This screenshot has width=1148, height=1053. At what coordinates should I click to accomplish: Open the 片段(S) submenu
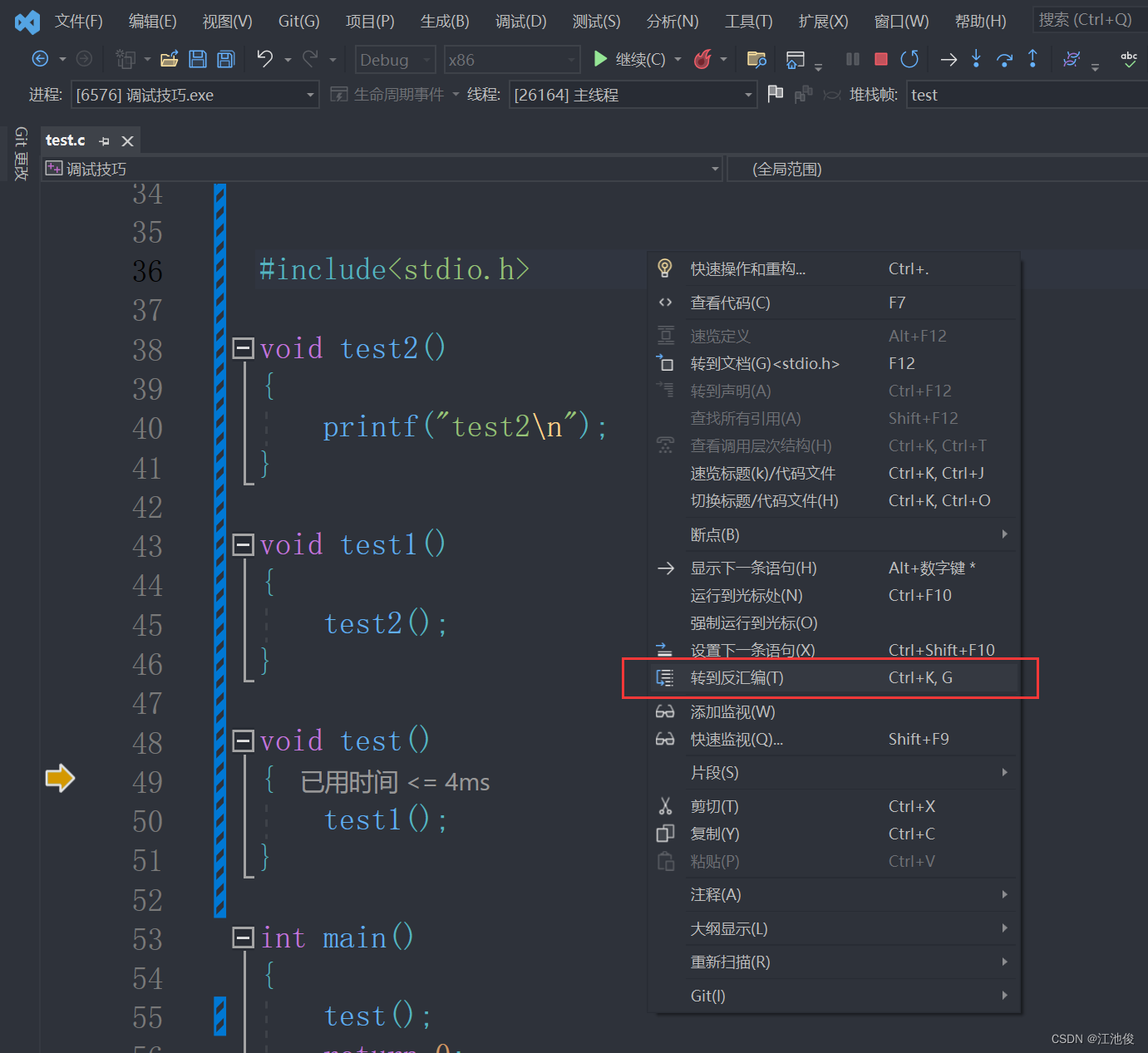click(x=835, y=773)
